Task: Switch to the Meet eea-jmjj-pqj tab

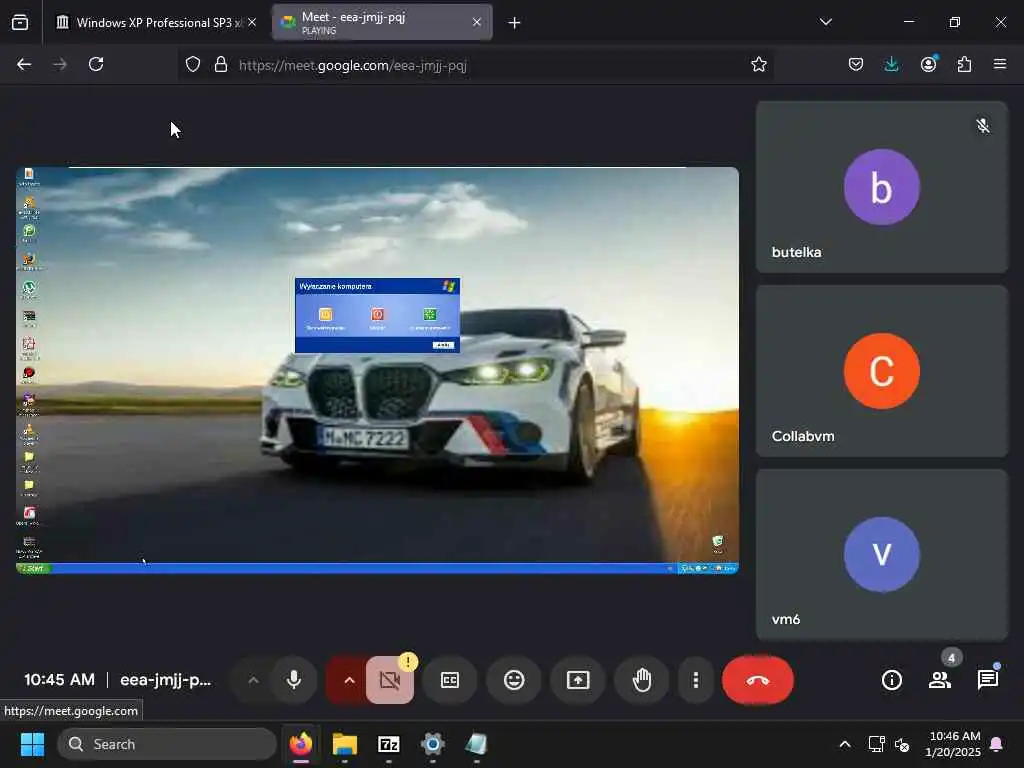Action: [x=382, y=22]
